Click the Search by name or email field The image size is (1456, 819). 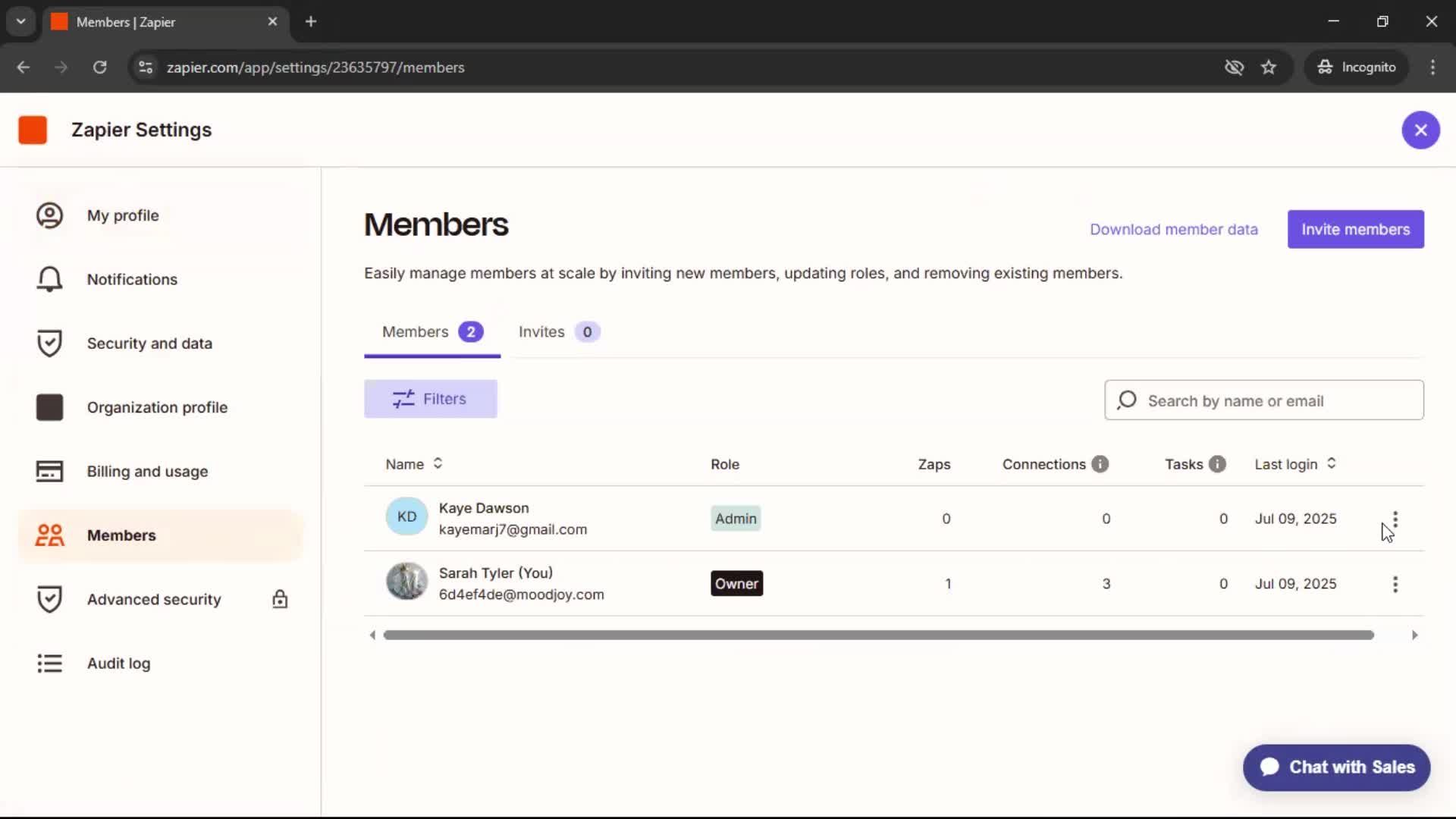[1264, 400]
